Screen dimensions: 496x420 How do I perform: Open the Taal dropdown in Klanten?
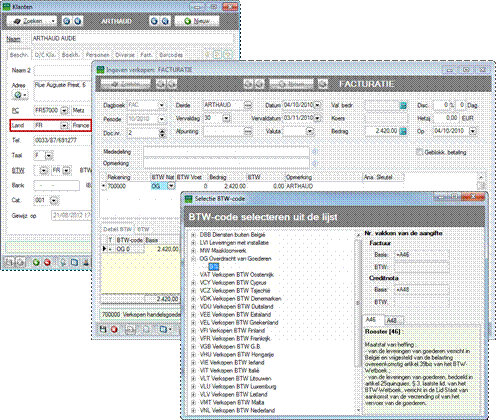[49, 155]
